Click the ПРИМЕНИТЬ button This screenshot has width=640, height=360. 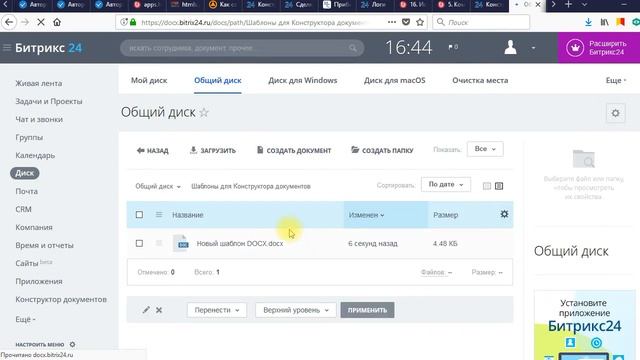[367, 310]
